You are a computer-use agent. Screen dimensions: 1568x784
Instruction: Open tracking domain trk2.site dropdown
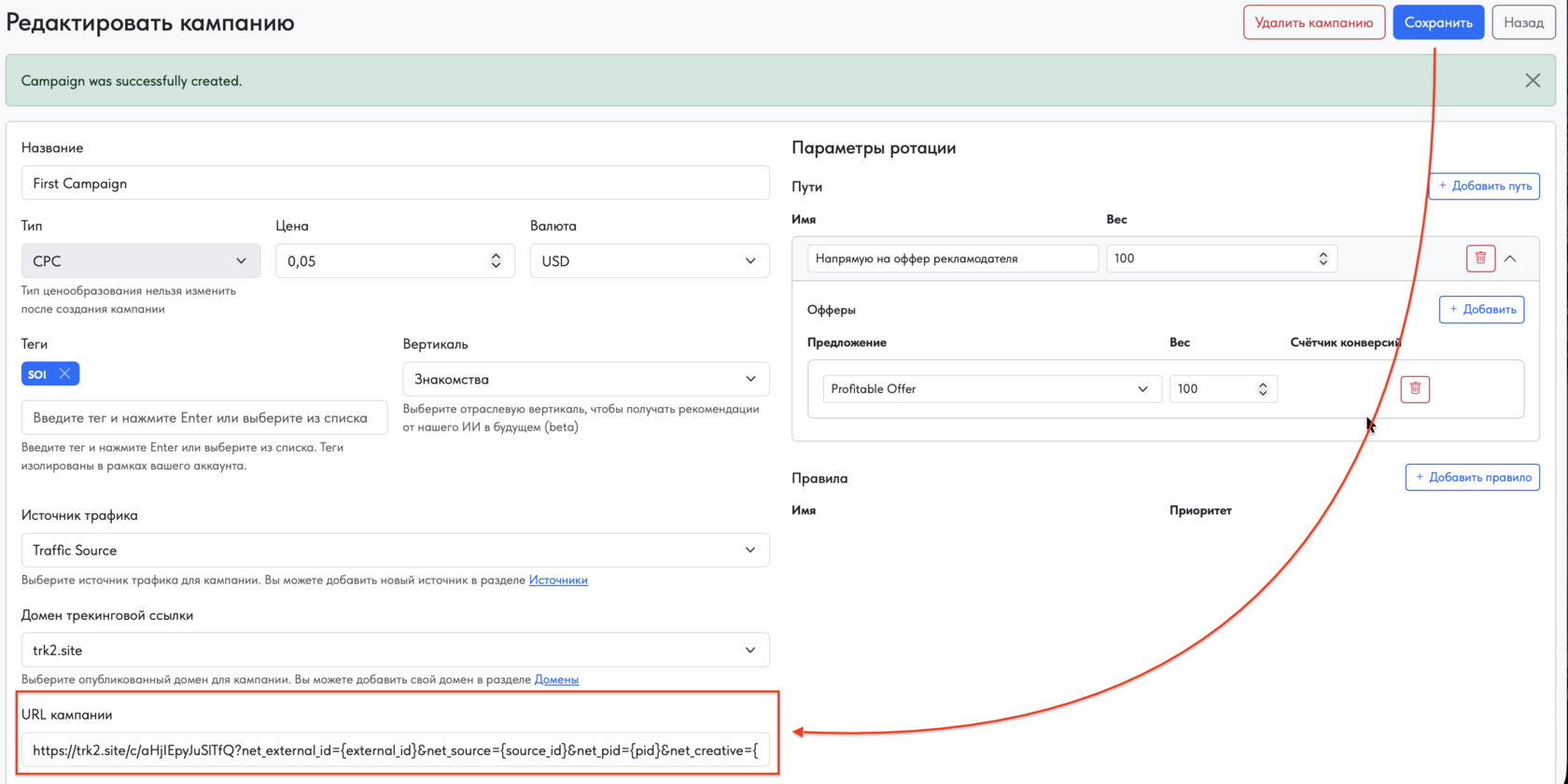(395, 651)
